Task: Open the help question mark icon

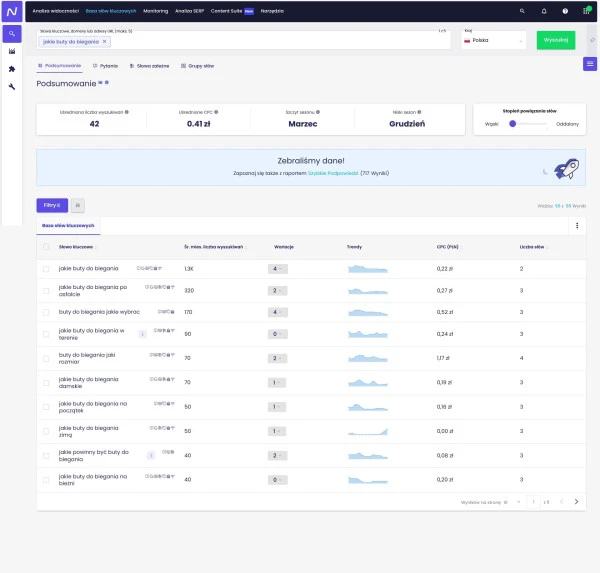Action: click(565, 10)
